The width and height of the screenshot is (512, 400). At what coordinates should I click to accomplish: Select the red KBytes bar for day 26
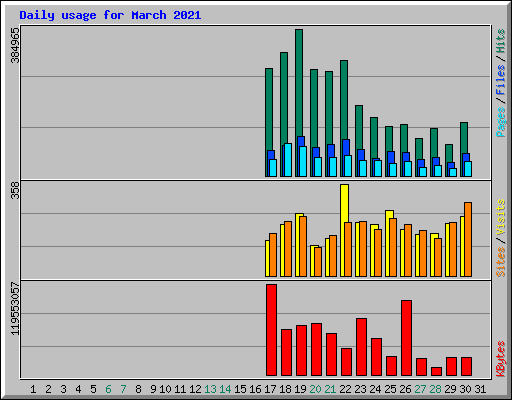(x=406, y=338)
